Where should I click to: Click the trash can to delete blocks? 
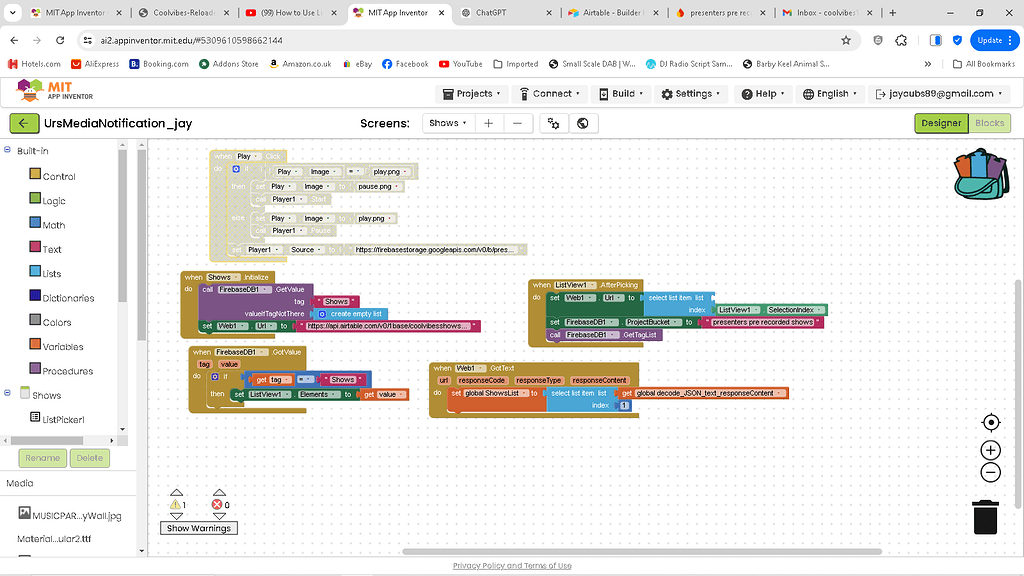coord(985,516)
